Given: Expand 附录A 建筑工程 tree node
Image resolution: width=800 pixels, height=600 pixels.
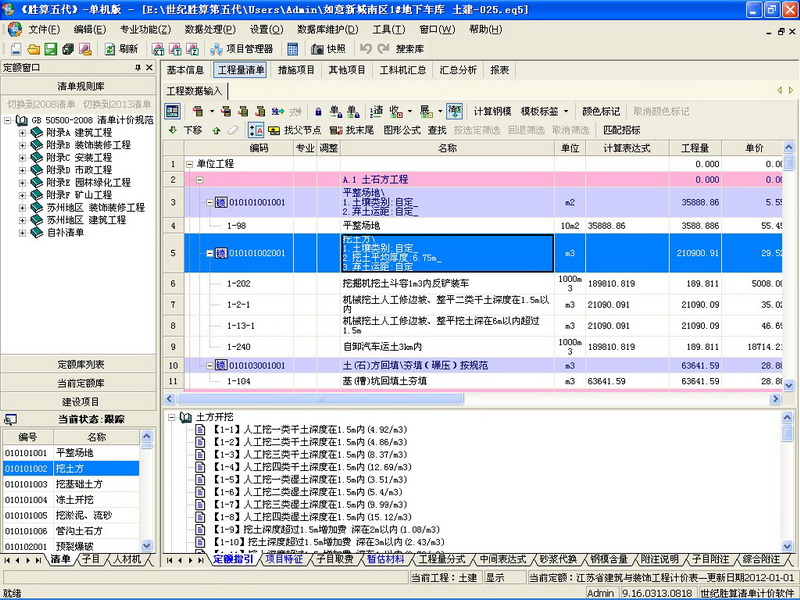Looking at the screenshot, I should pyautogui.click(x=22, y=133).
